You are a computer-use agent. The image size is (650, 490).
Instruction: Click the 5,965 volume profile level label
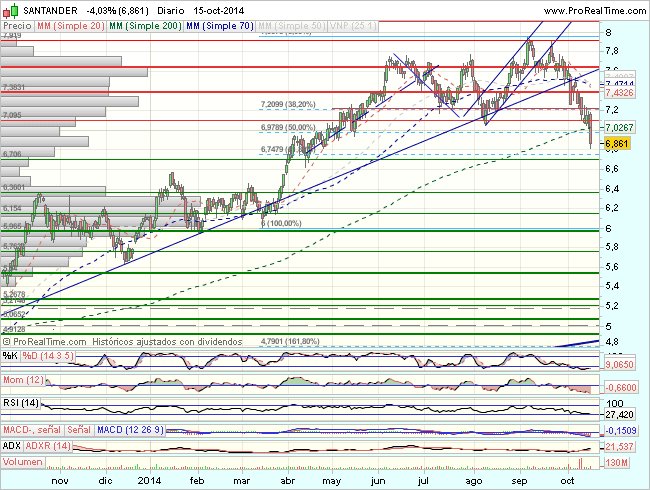point(12,226)
